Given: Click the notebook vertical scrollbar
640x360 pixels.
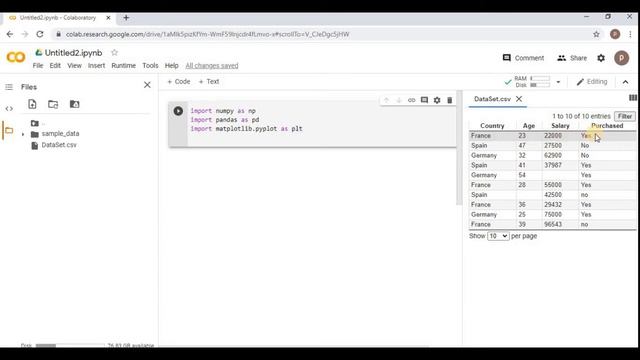Looking at the screenshot, I should coord(459,147).
